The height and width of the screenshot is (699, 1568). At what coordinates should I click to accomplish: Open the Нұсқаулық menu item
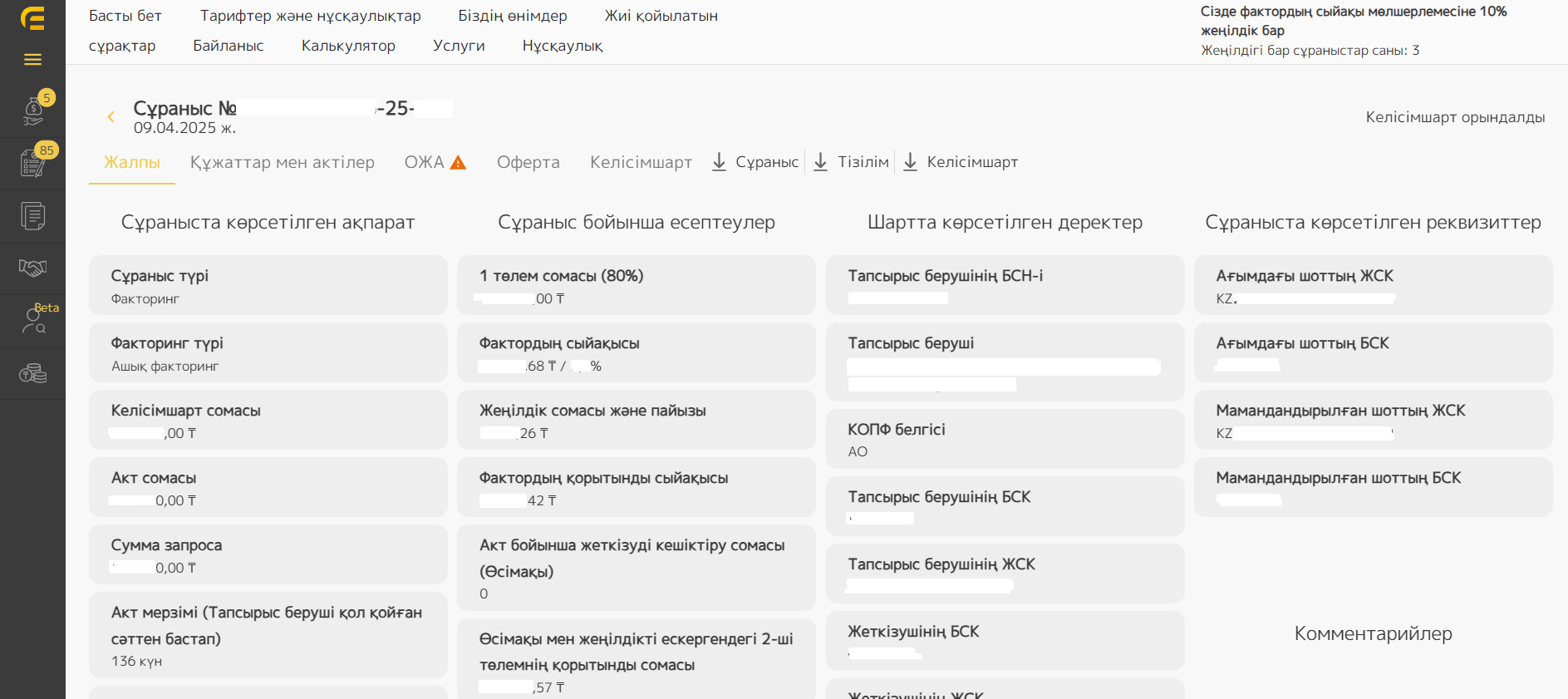563,46
